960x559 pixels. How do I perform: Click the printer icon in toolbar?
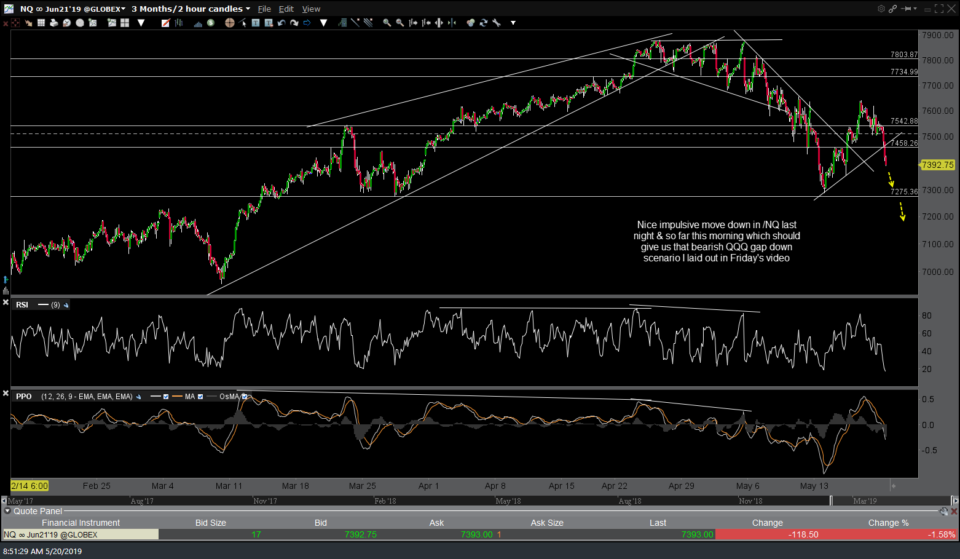coord(54,23)
